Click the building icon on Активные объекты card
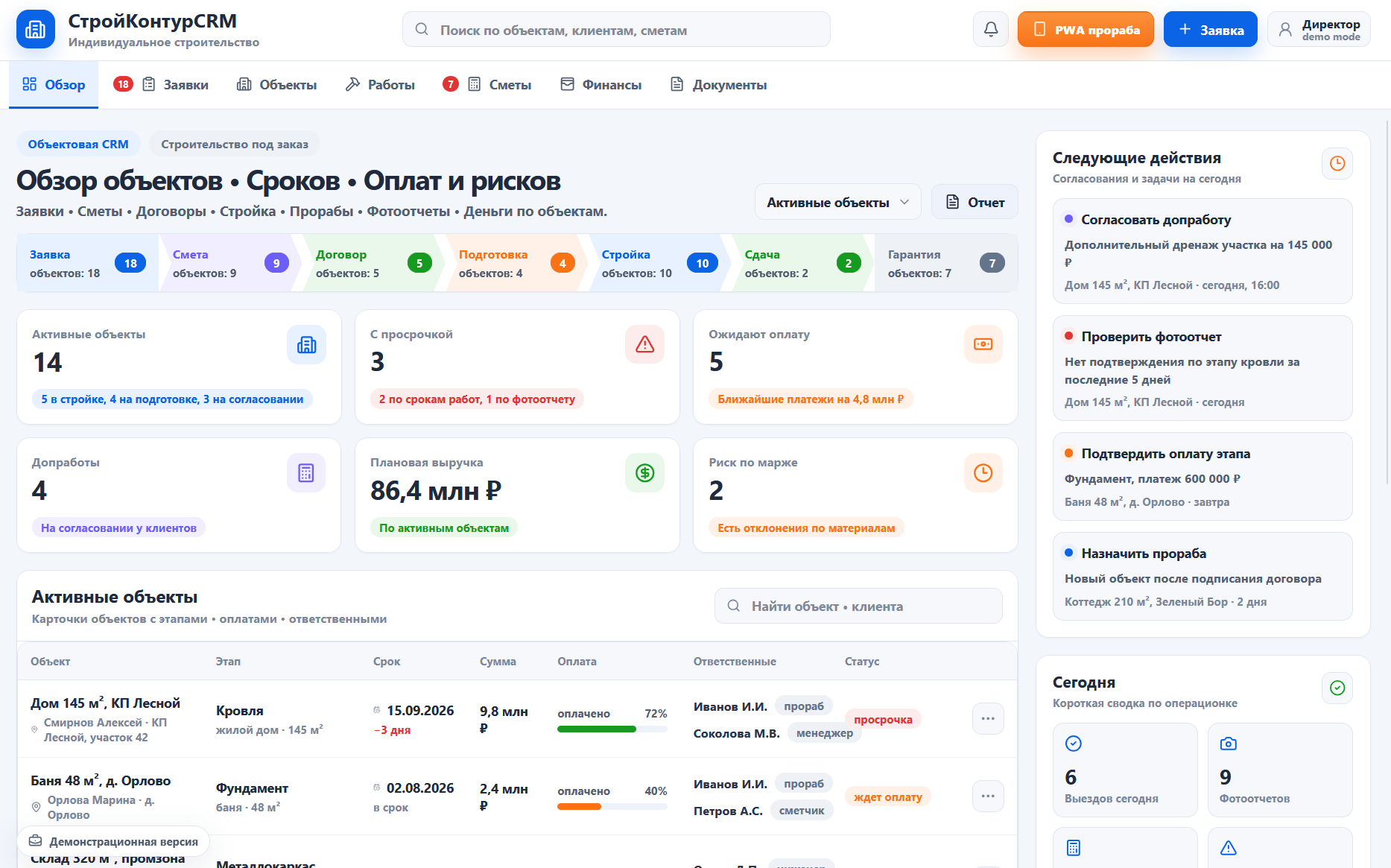Image resolution: width=1391 pixels, height=868 pixels. click(x=306, y=344)
